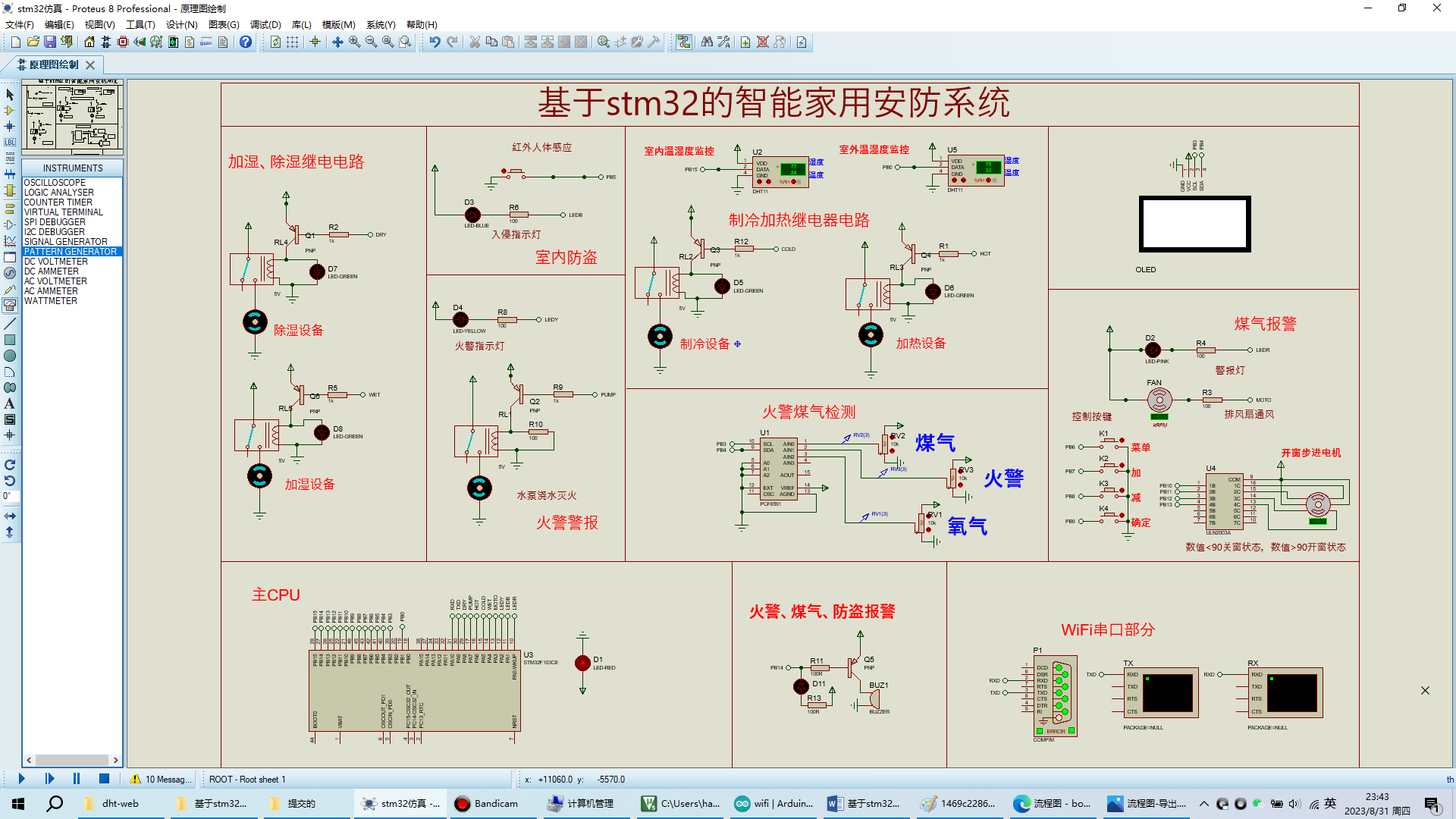
Task: Click the Save project toolbar icon
Action: tap(50, 42)
